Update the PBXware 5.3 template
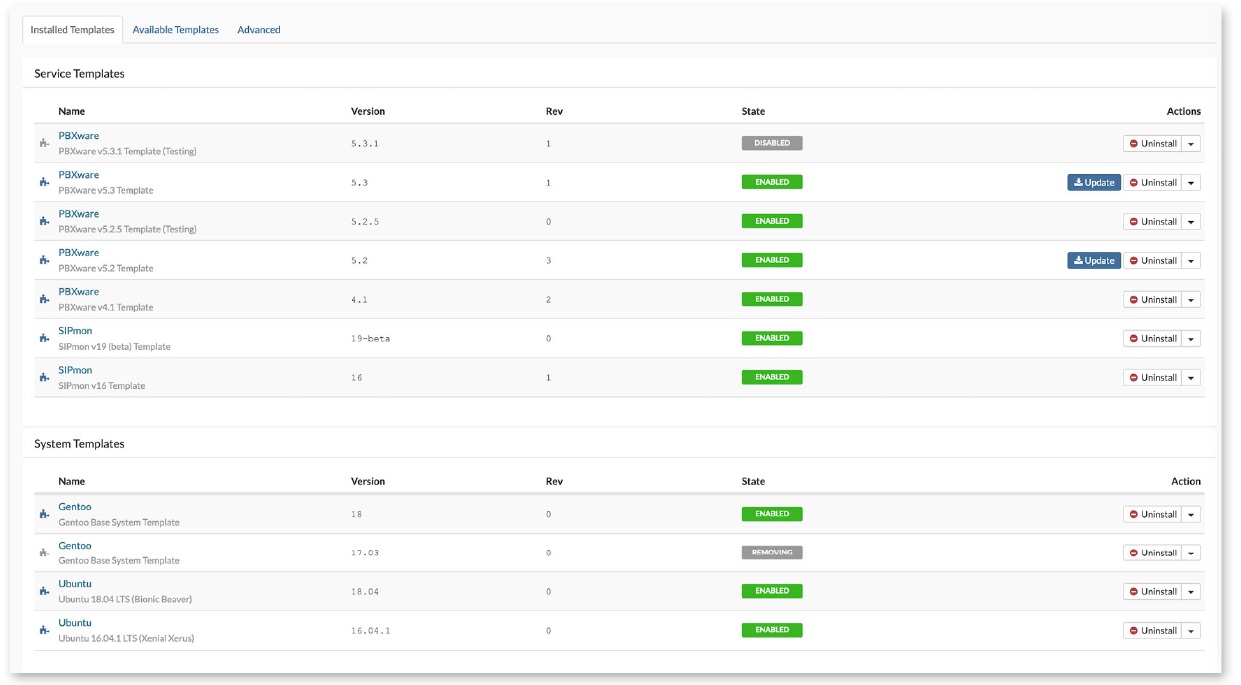Screen dimensions: 1241x685 tap(1094, 181)
